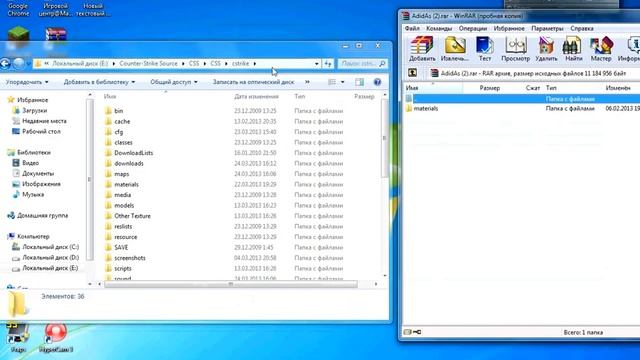The height and width of the screenshot is (360, 640).
Task: Select the Other Texture folder
Action: pos(132,216)
